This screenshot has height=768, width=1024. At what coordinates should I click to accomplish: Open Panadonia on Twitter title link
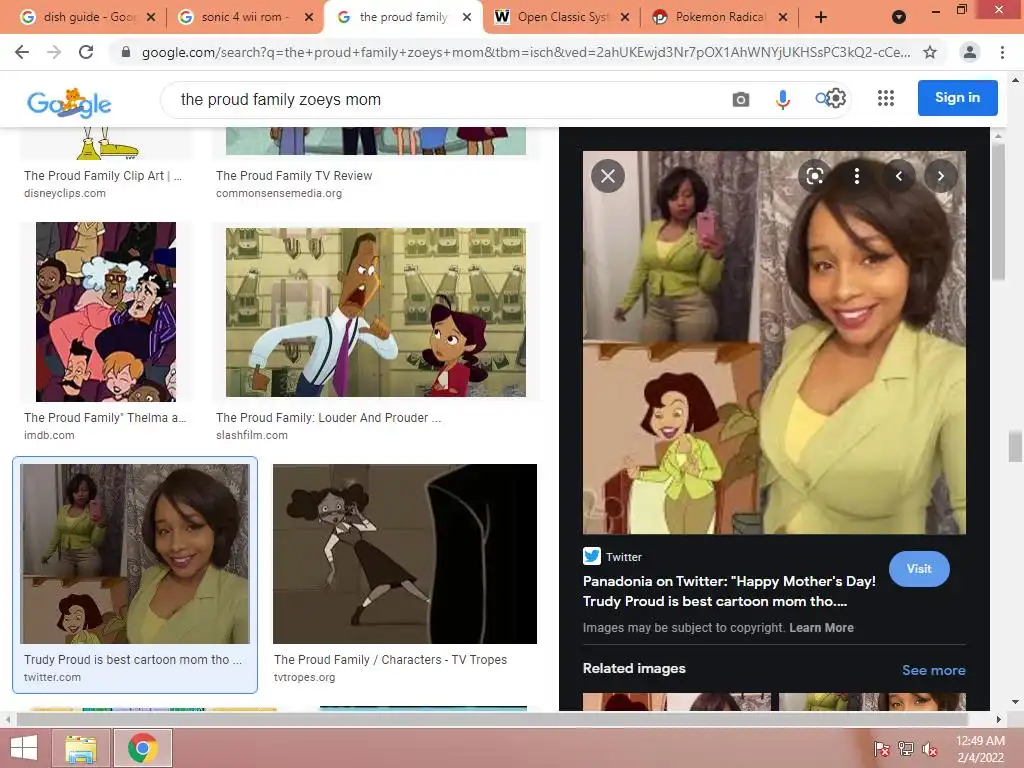729,591
